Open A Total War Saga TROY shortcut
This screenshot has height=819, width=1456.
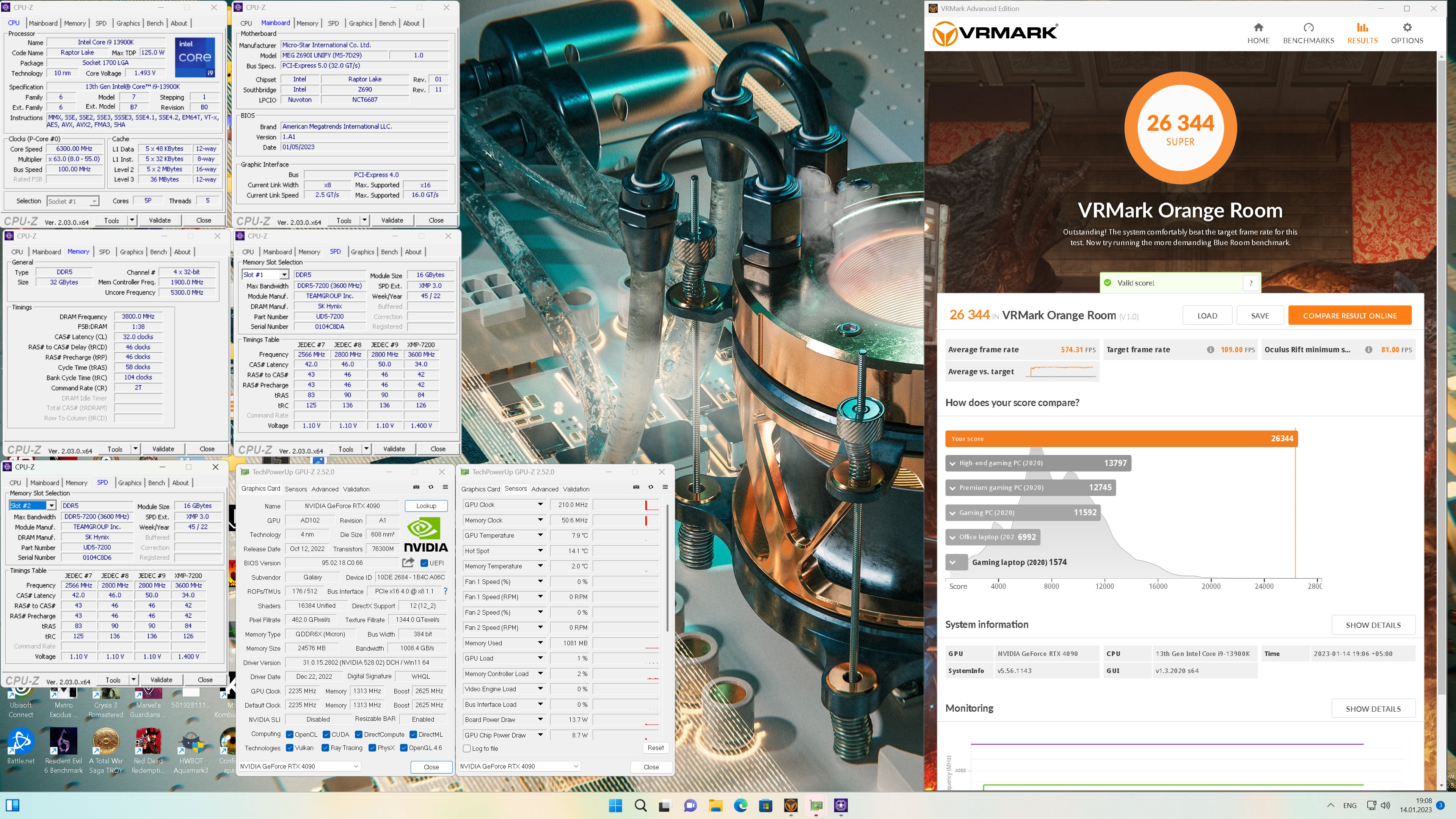[106, 751]
